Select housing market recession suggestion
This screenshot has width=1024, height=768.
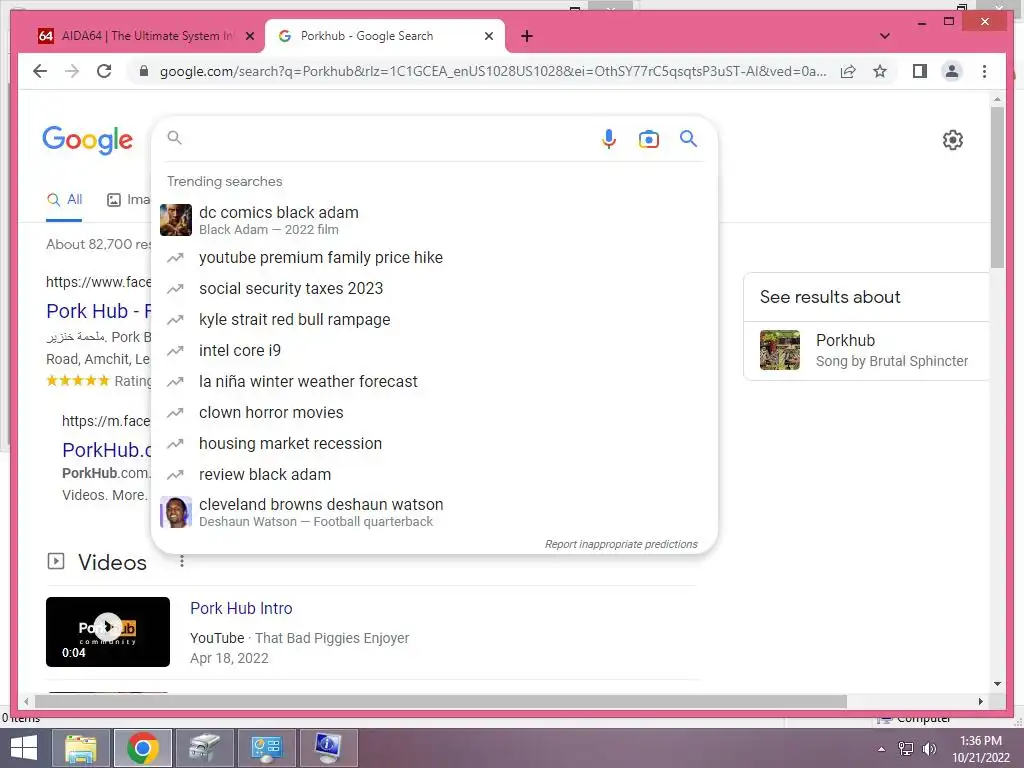[x=434, y=443]
